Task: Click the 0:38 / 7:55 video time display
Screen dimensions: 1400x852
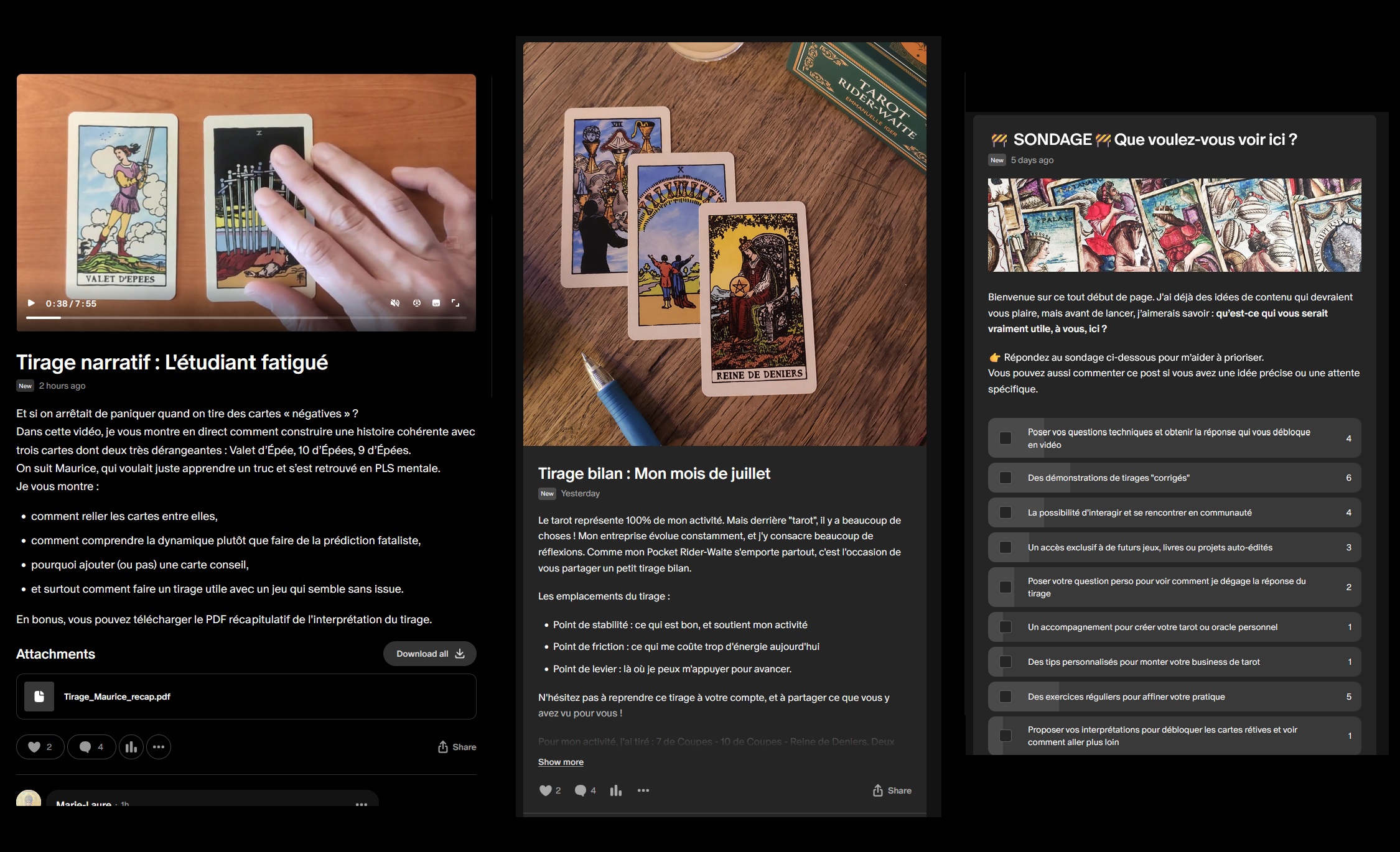Action: [71, 303]
